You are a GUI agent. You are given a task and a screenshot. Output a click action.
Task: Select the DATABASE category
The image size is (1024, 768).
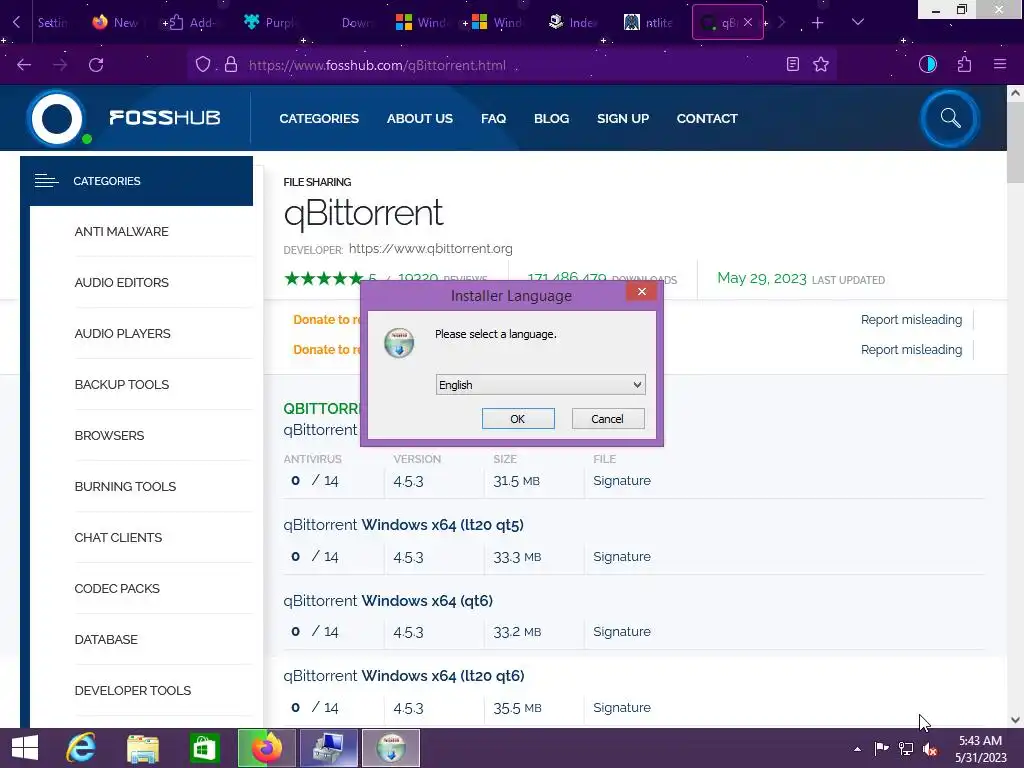tap(106, 639)
